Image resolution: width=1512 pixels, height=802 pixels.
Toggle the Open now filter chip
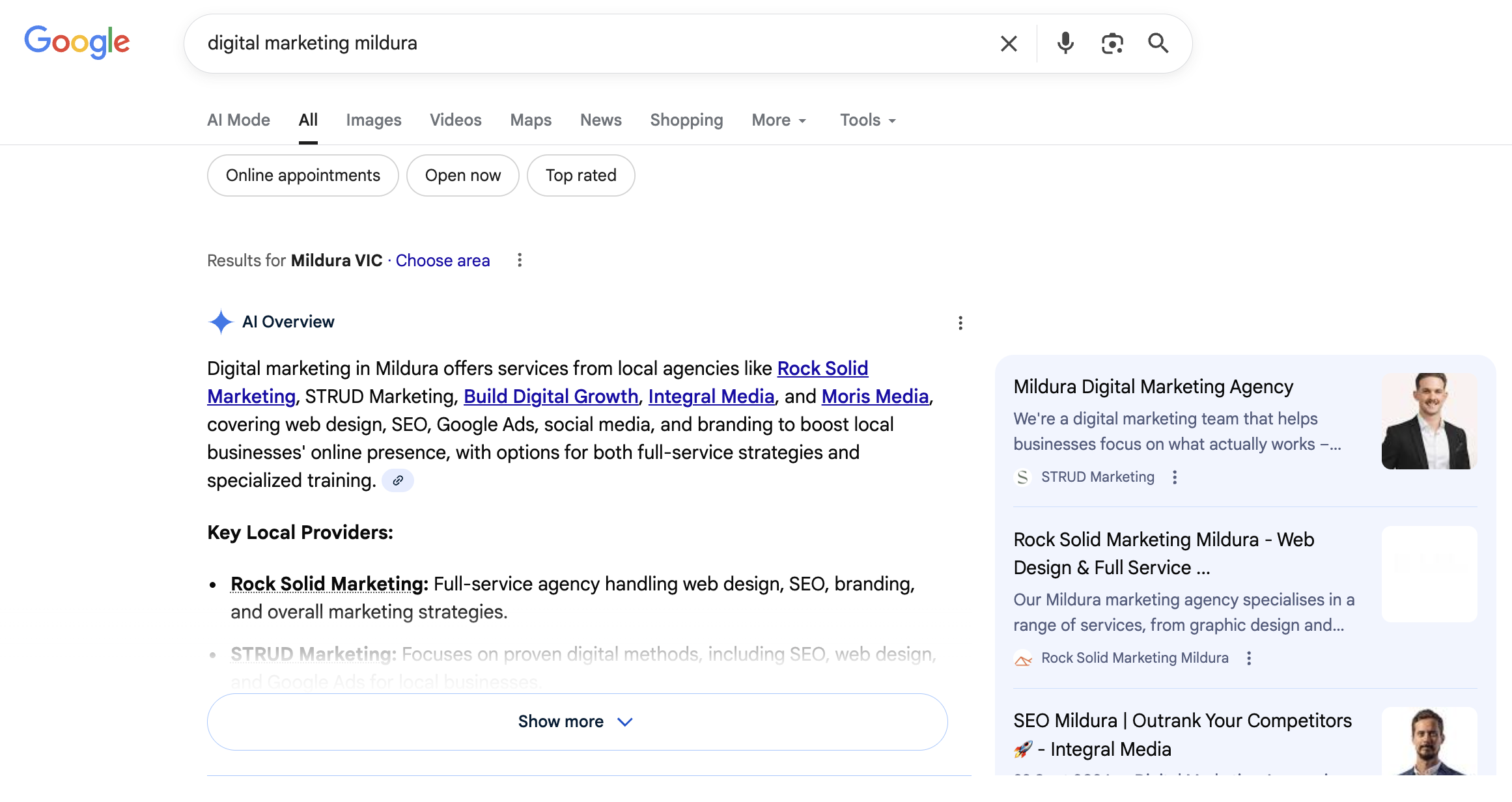(463, 175)
